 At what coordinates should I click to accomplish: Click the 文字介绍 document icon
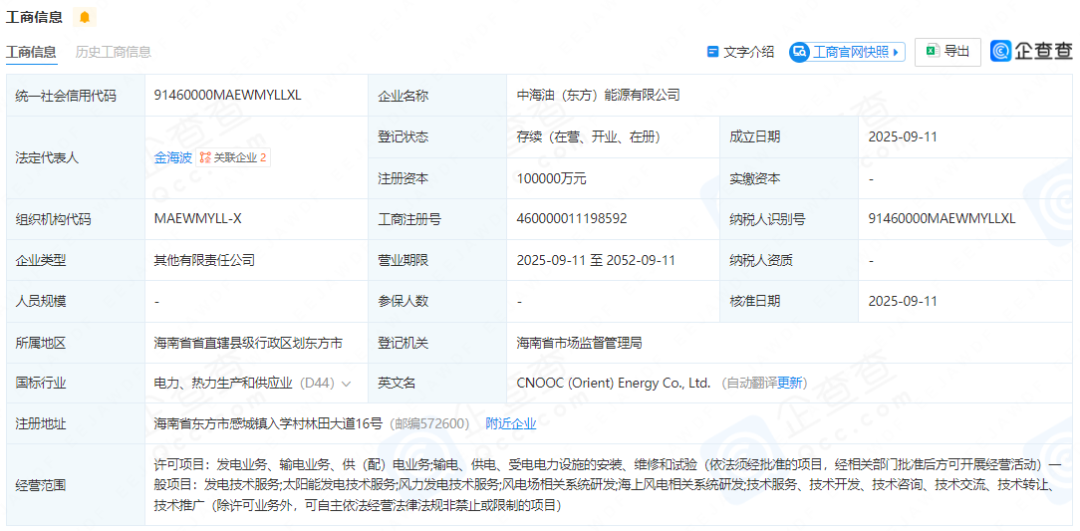point(713,52)
